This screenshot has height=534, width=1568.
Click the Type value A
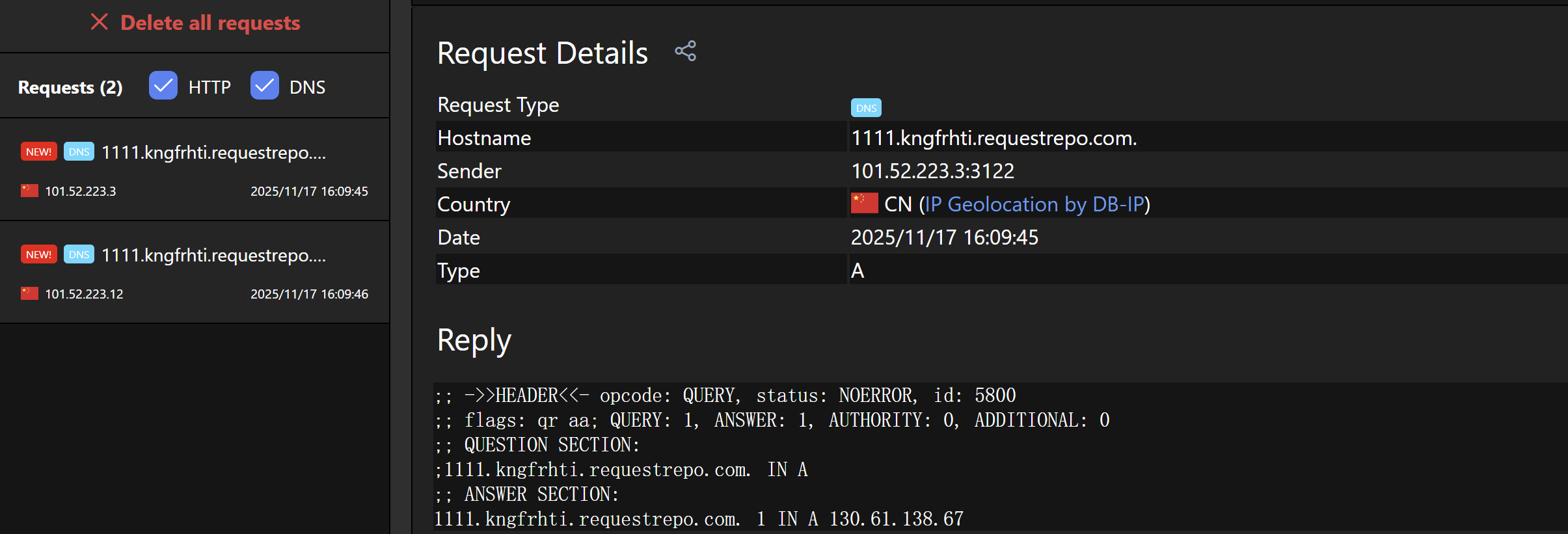pyautogui.click(x=858, y=271)
